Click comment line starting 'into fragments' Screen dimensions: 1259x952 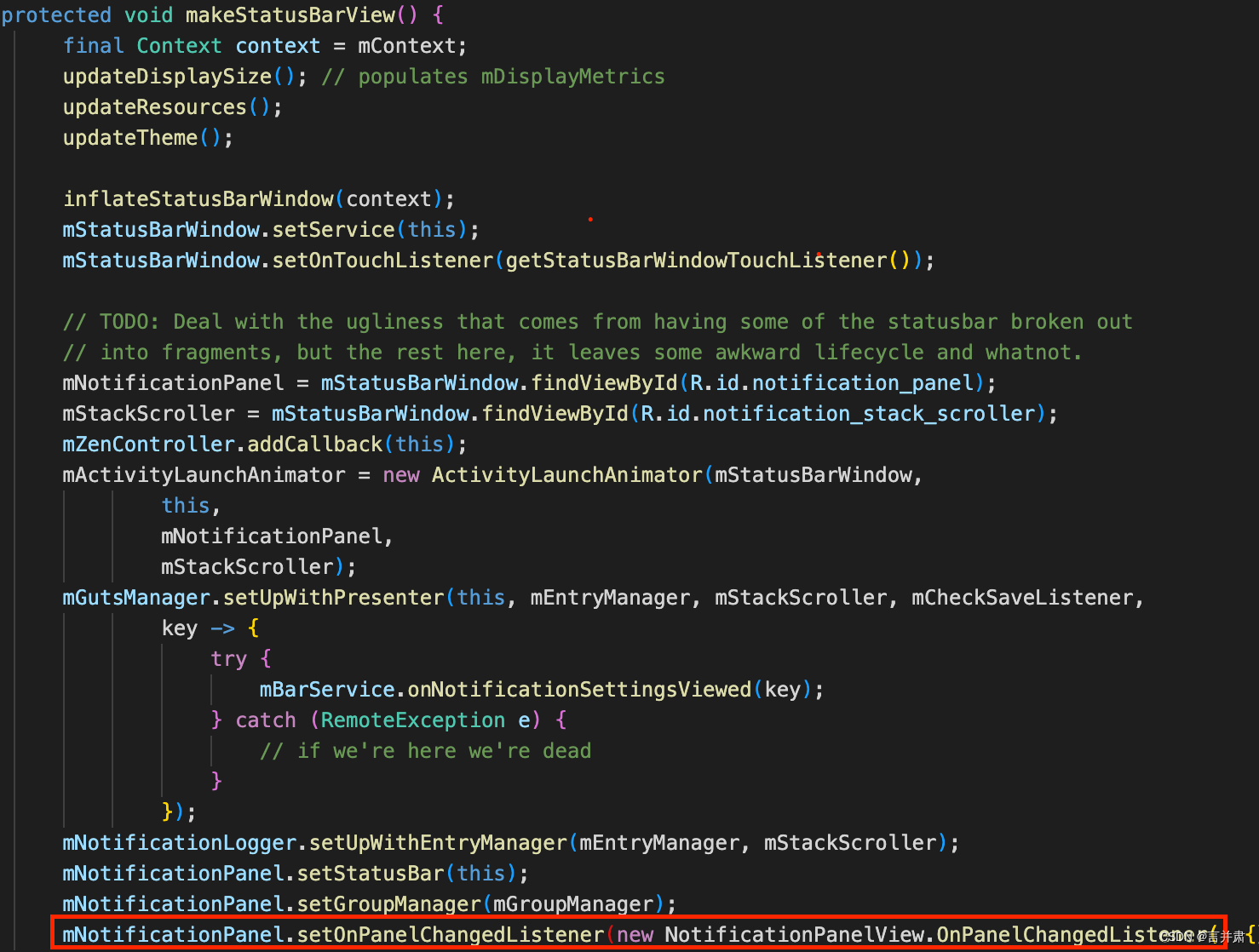pyautogui.click(x=572, y=353)
